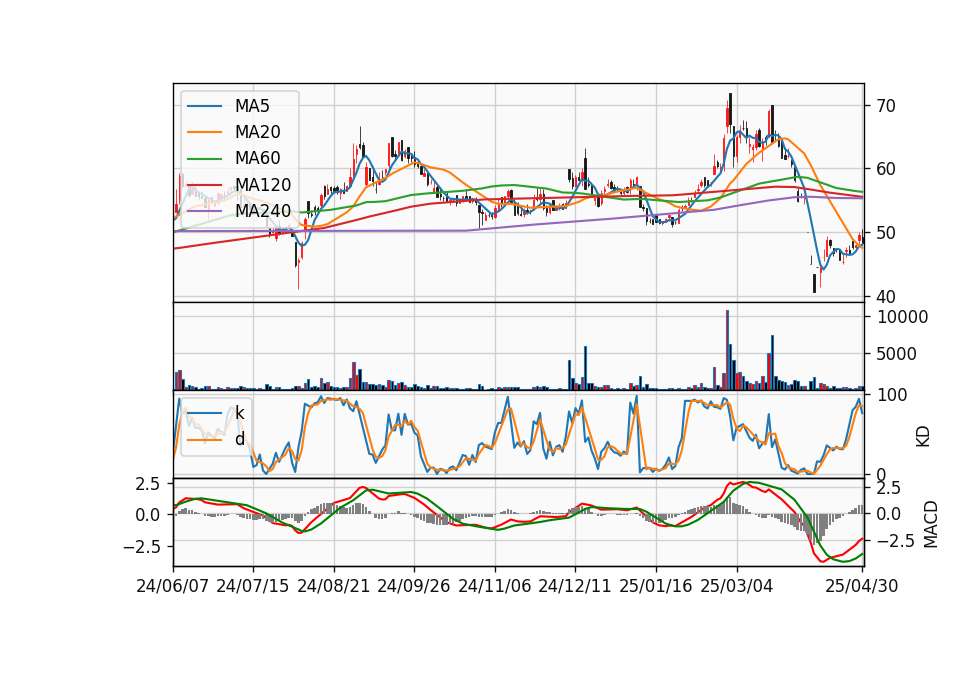Click the green MA60 legend line sample
960x690 pixels.
point(204,159)
